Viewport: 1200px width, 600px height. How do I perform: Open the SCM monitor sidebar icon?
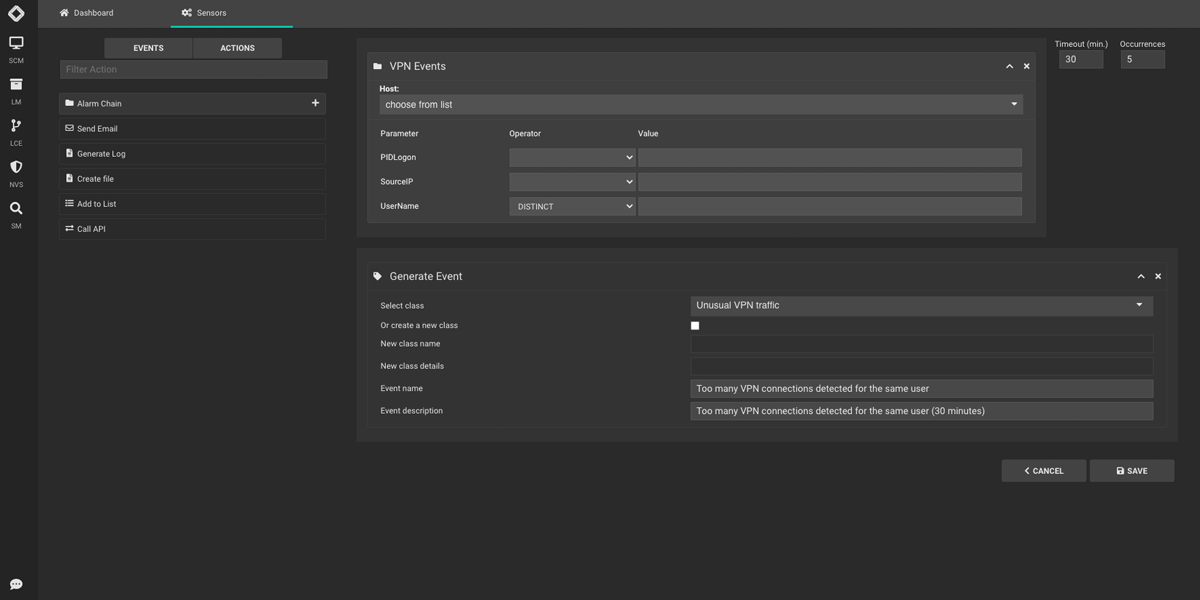[x=16, y=44]
